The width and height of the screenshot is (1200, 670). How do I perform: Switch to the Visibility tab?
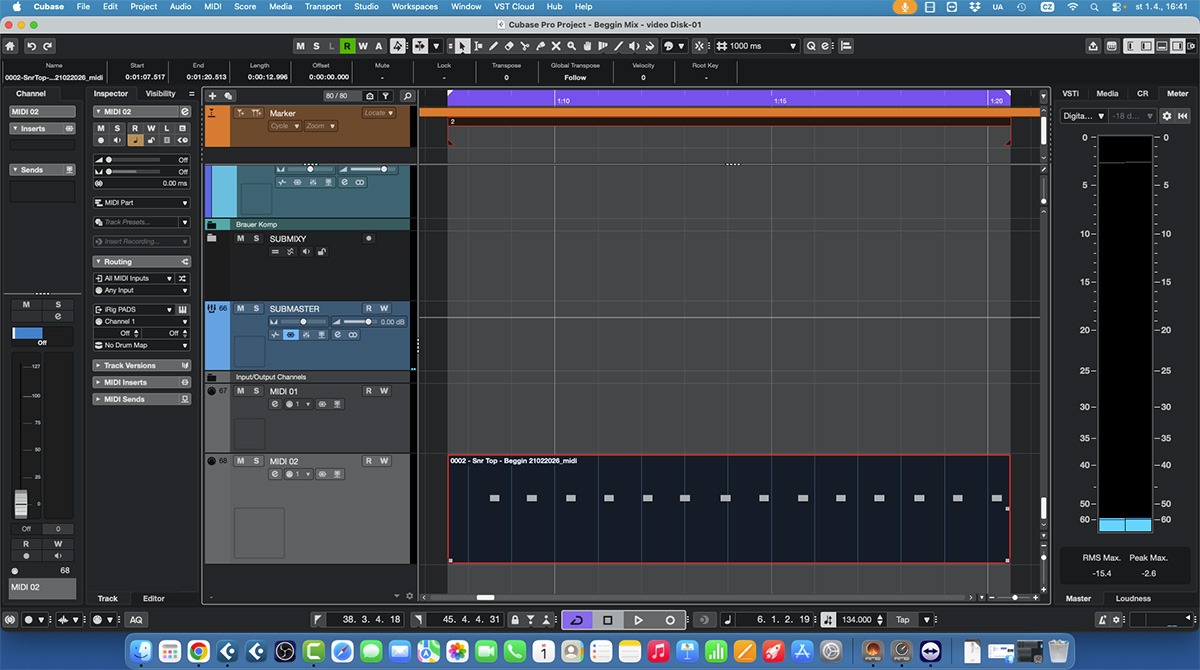point(161,94)
